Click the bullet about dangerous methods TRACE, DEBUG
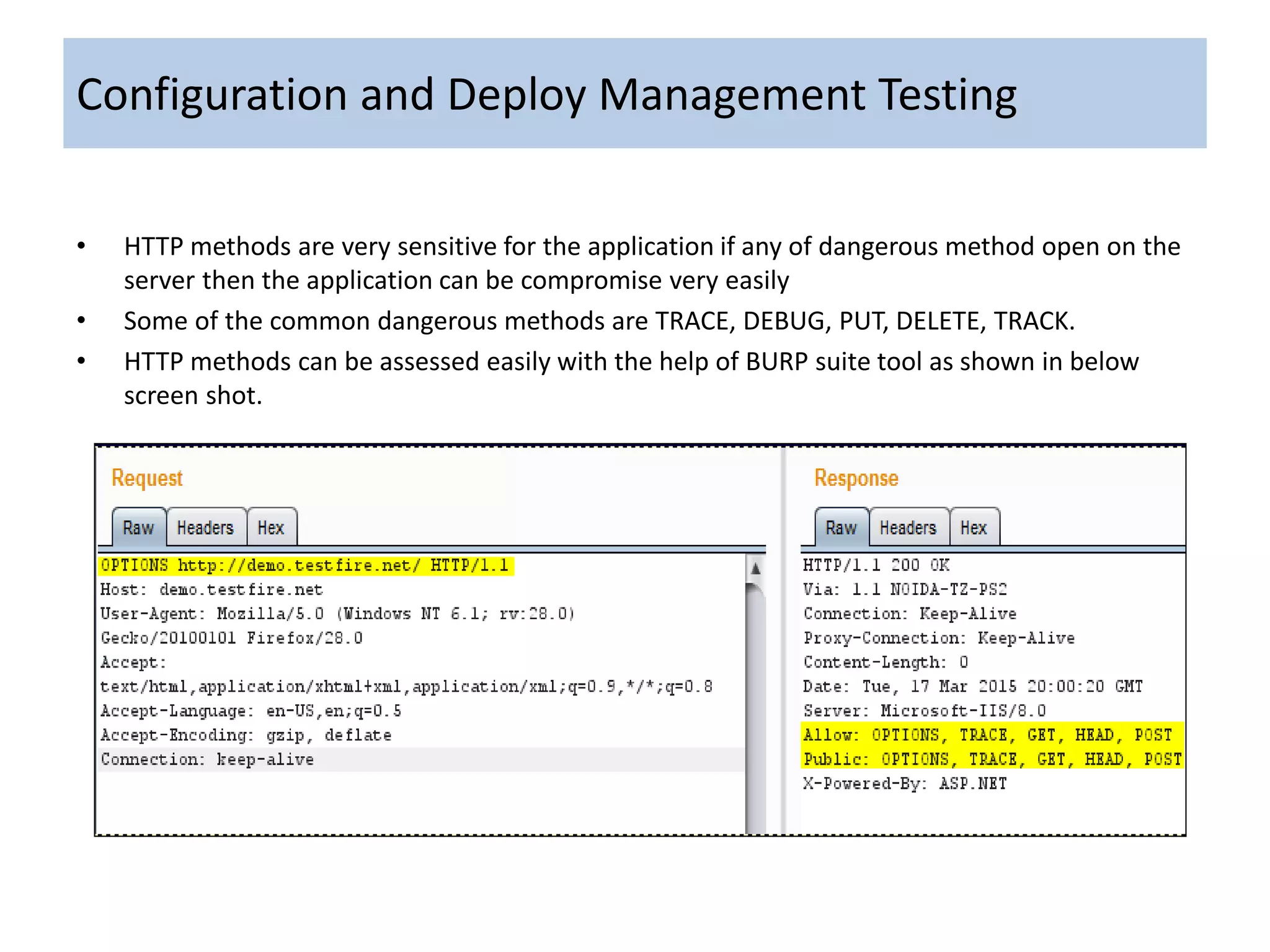Image resolution: width=1270 pixels, height=952 pixels. pyautogui.click(x=599, y=321)
